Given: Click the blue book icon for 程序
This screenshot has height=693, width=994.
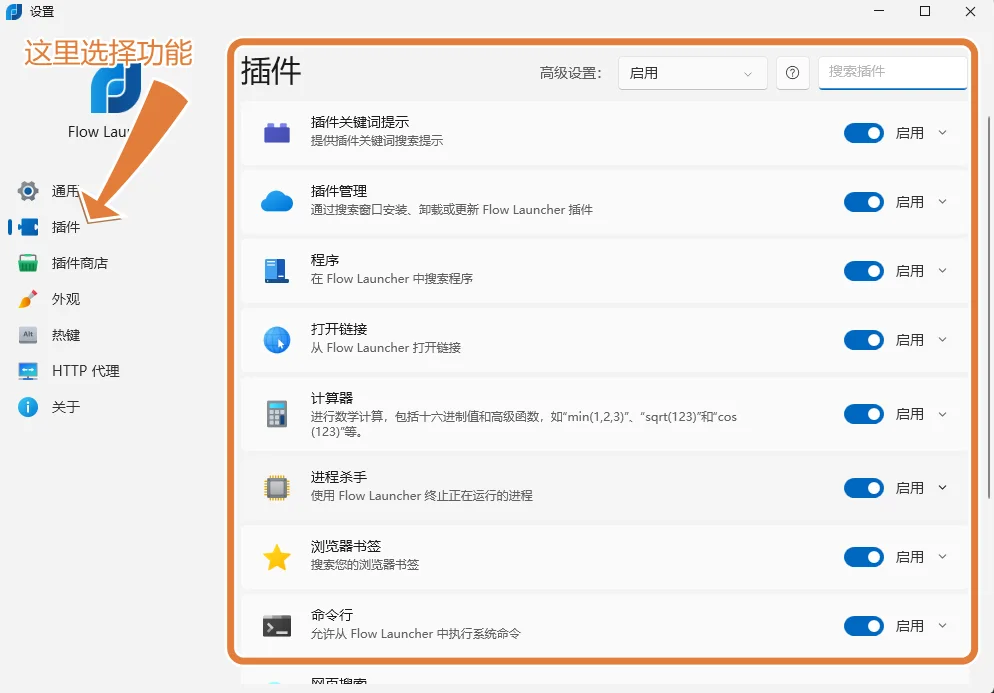Looking at the screenshot, I should 277,271.
